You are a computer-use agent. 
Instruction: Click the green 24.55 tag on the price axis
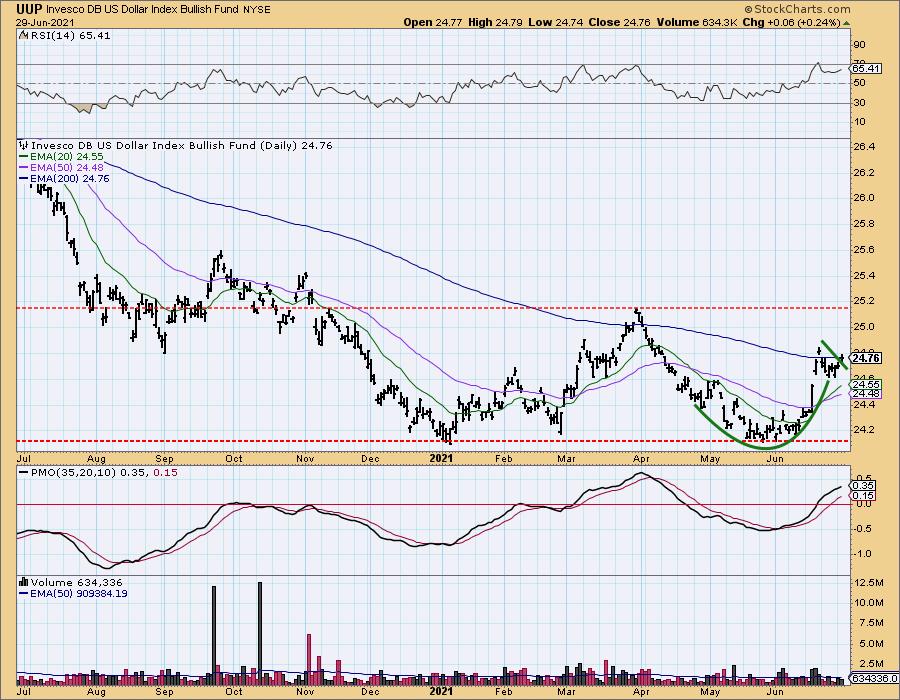(x=867, y=384)
